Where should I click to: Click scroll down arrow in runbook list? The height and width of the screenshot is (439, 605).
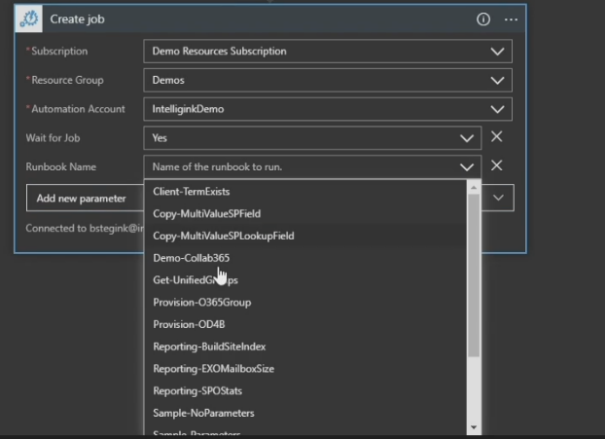coord(473,427)
